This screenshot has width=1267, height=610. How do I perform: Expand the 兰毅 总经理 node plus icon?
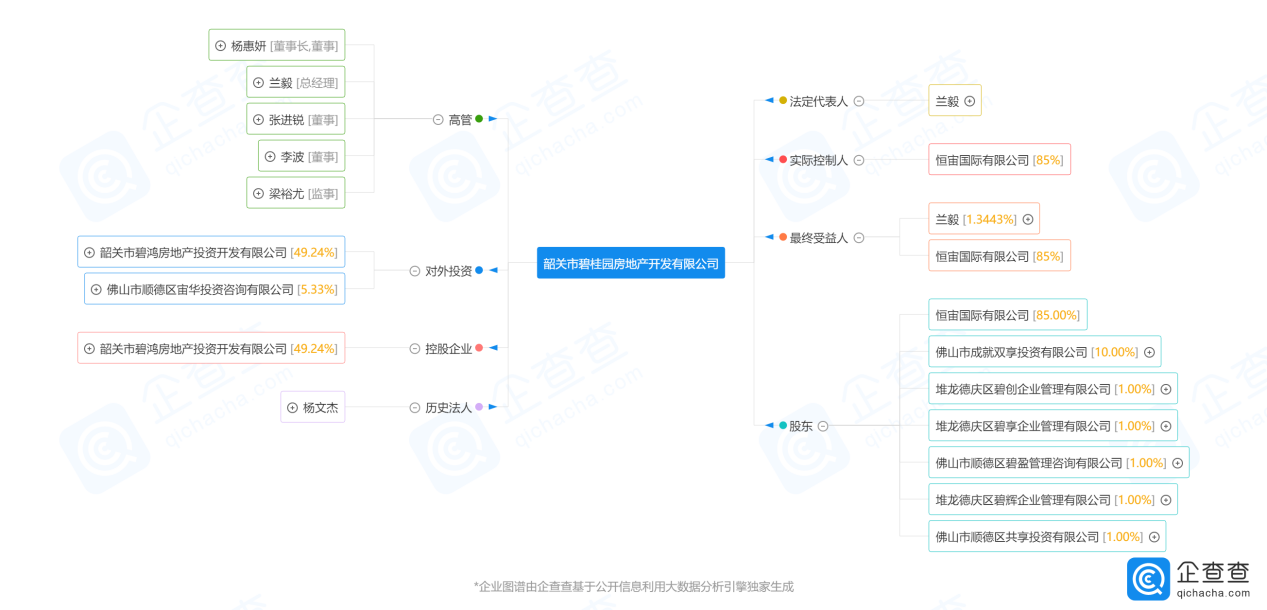pyautogui.click(x=259, y=83)
